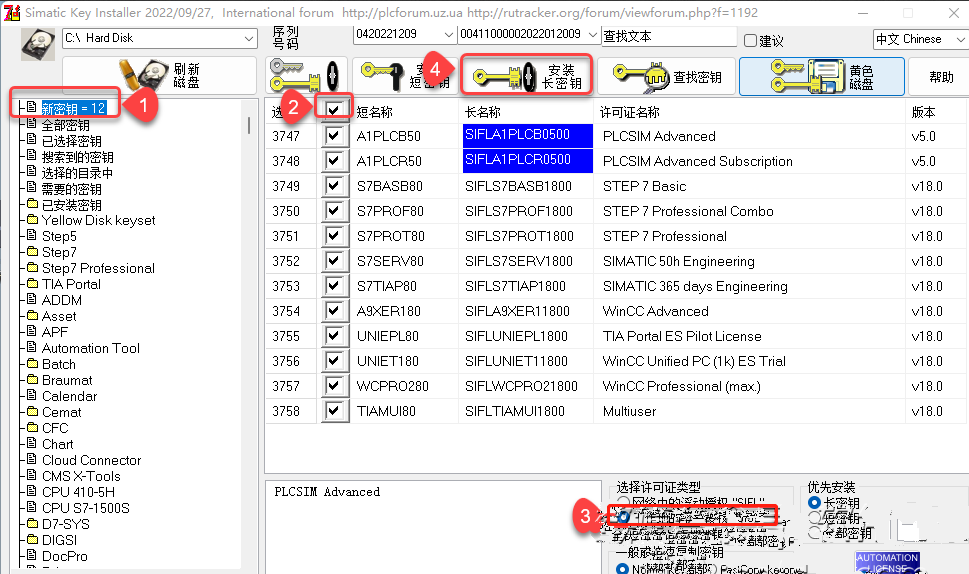
Task: Select the CPU 410-5H tree item
Action: [78, 492]
